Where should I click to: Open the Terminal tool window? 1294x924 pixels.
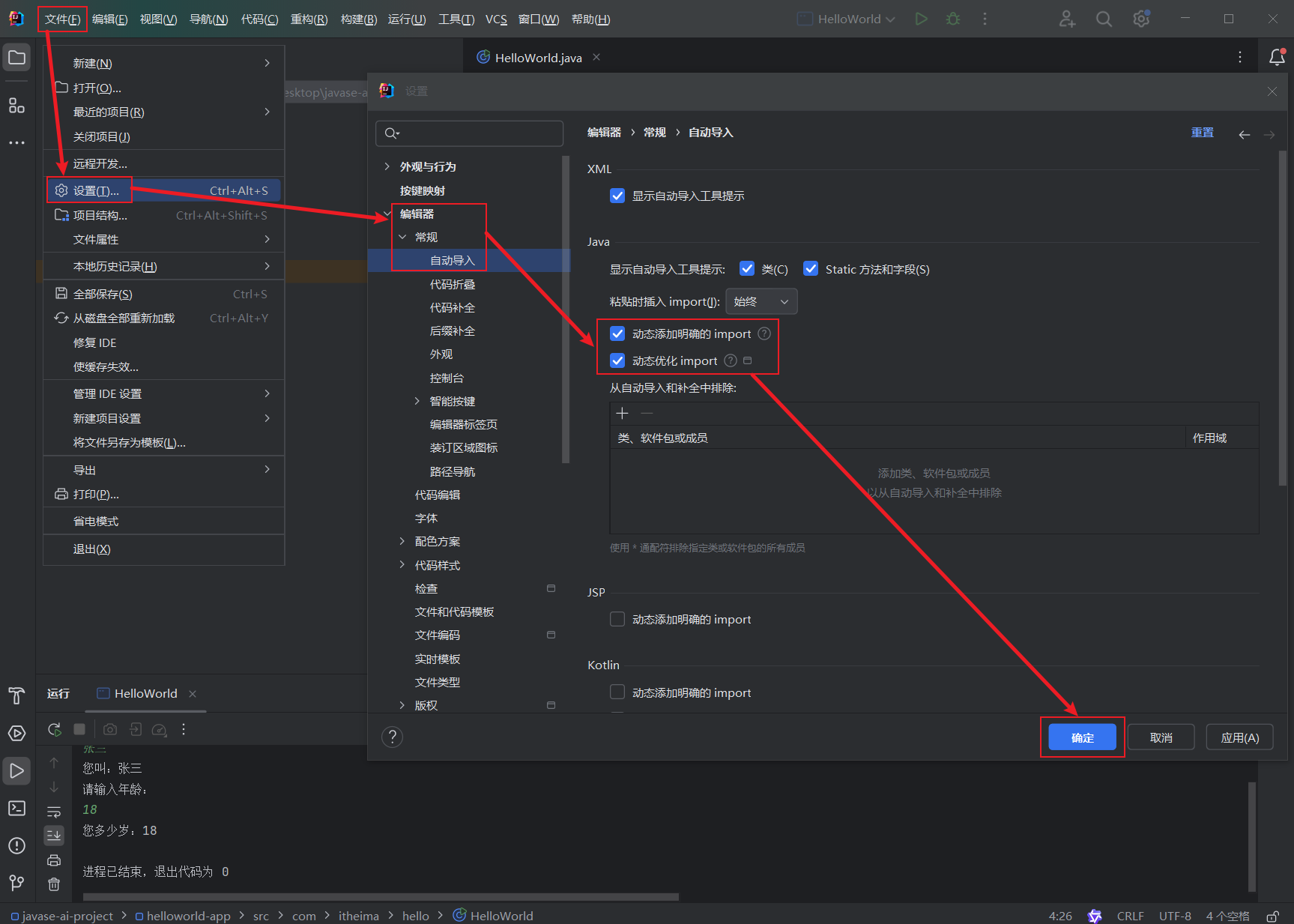pos(16,808)
